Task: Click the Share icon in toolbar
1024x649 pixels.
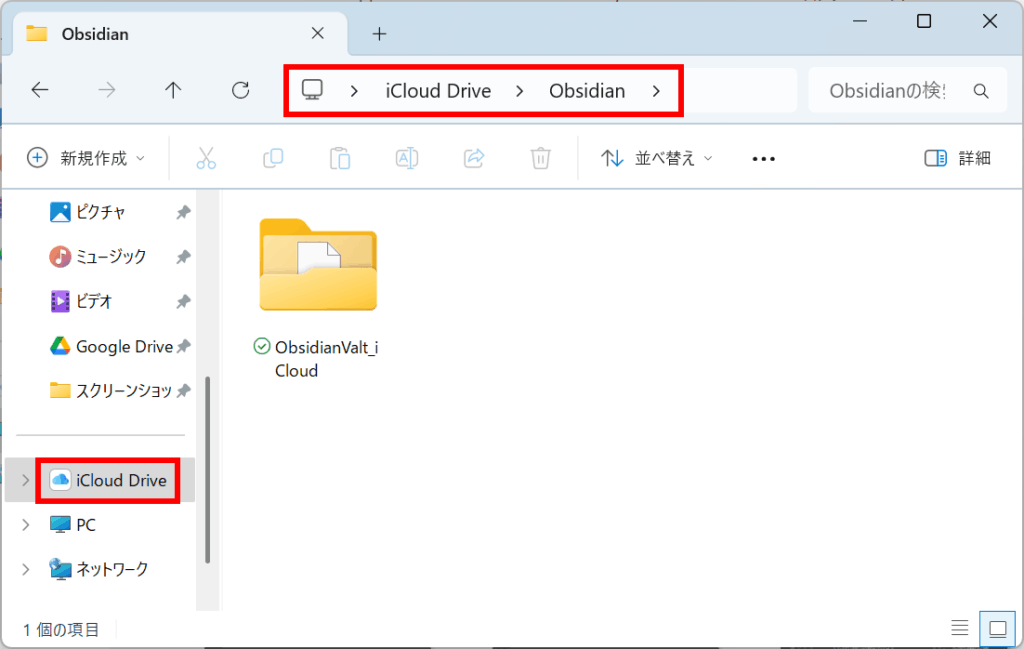Action: [474, 158]
